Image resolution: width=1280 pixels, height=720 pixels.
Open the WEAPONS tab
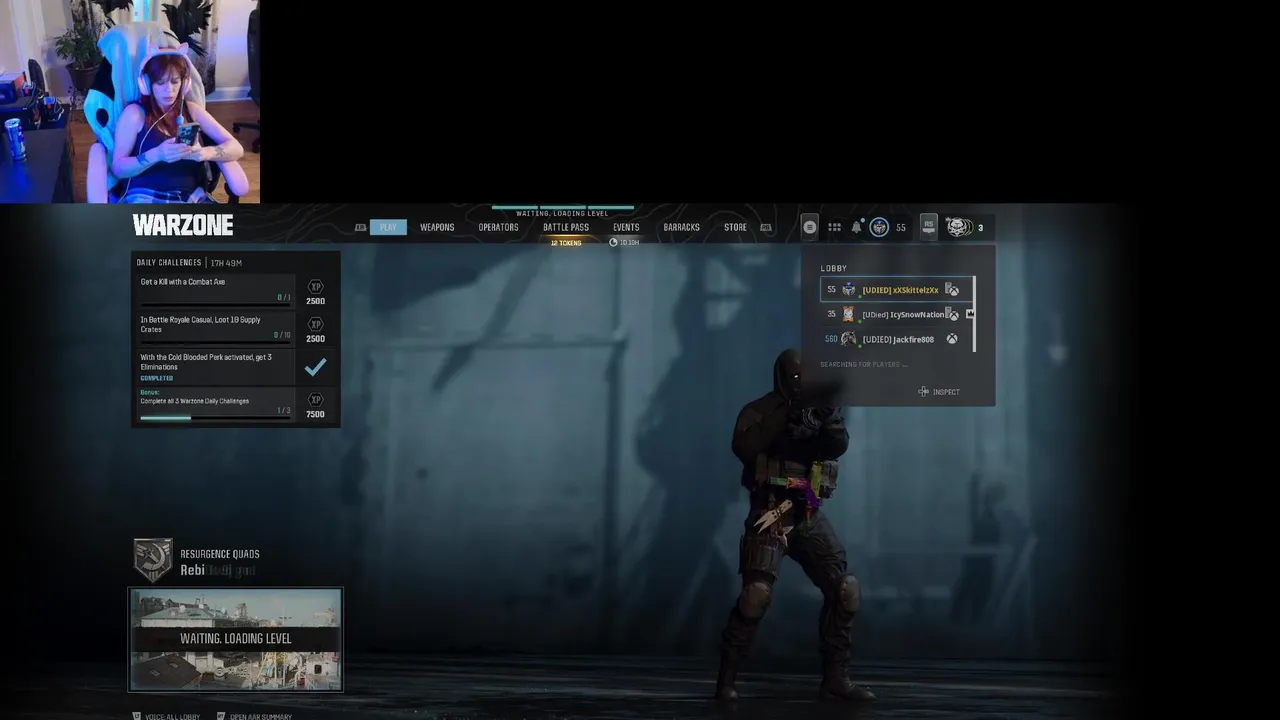point(437,227)
